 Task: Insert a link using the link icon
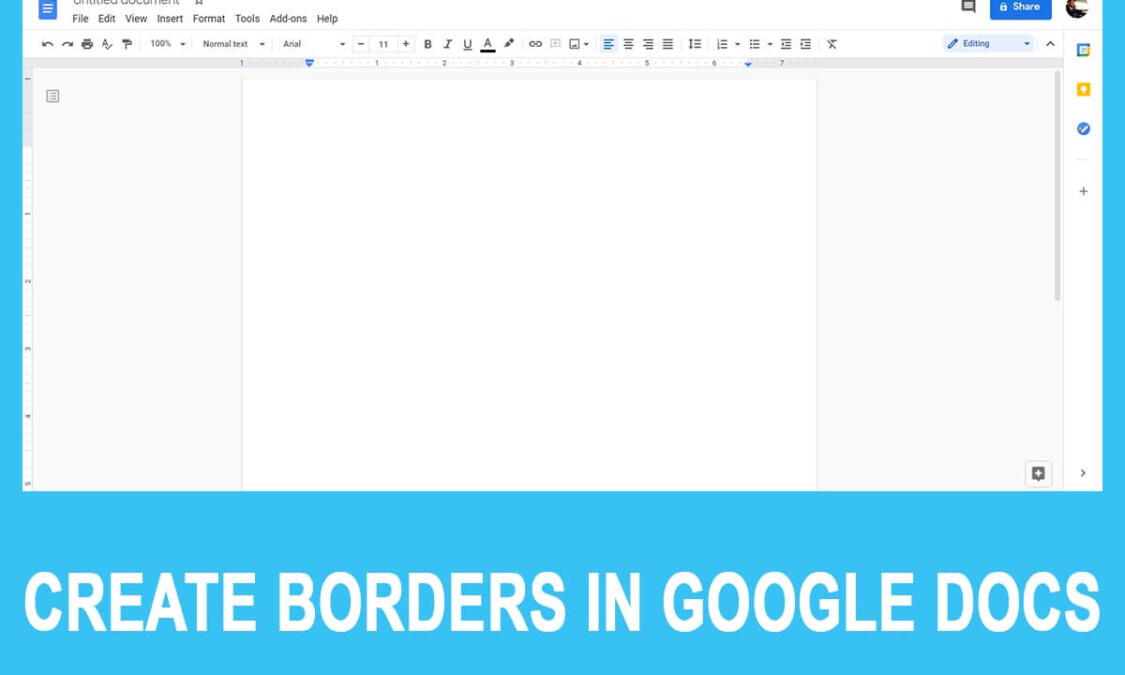[535, 43]
